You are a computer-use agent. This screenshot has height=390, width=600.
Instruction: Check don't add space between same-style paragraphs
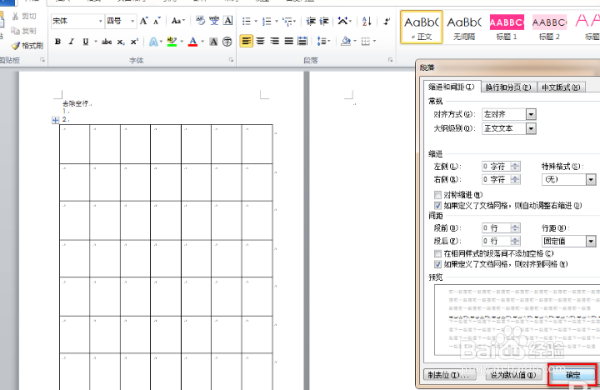click(x=438, y=253)
